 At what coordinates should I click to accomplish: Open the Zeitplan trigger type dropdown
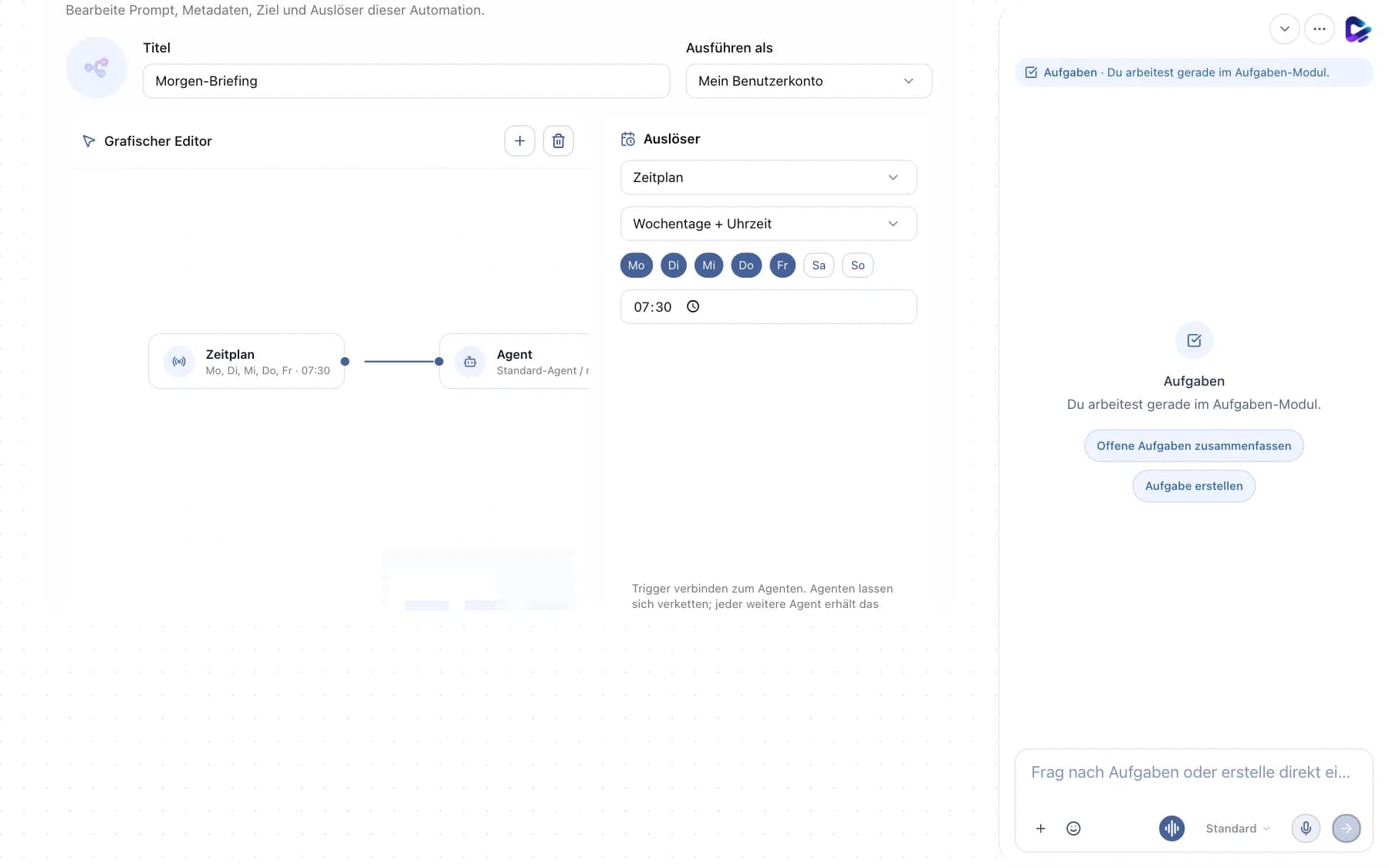tap(769, 177)
